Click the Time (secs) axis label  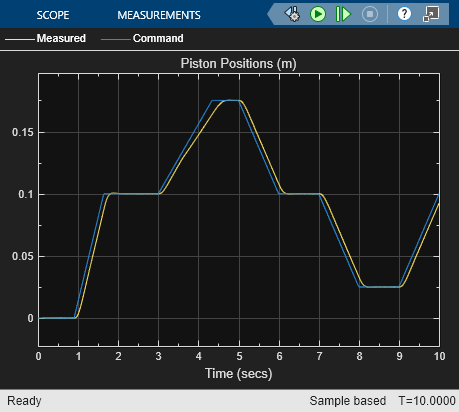(238, 373)
